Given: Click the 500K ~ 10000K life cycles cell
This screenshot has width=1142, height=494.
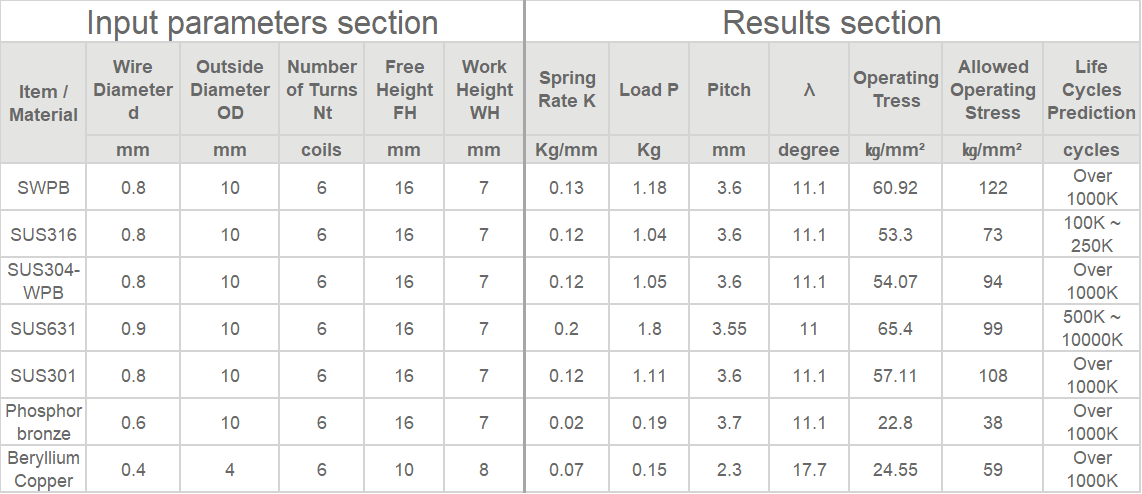Looking at the screenshot, I should coord(1091,329).
